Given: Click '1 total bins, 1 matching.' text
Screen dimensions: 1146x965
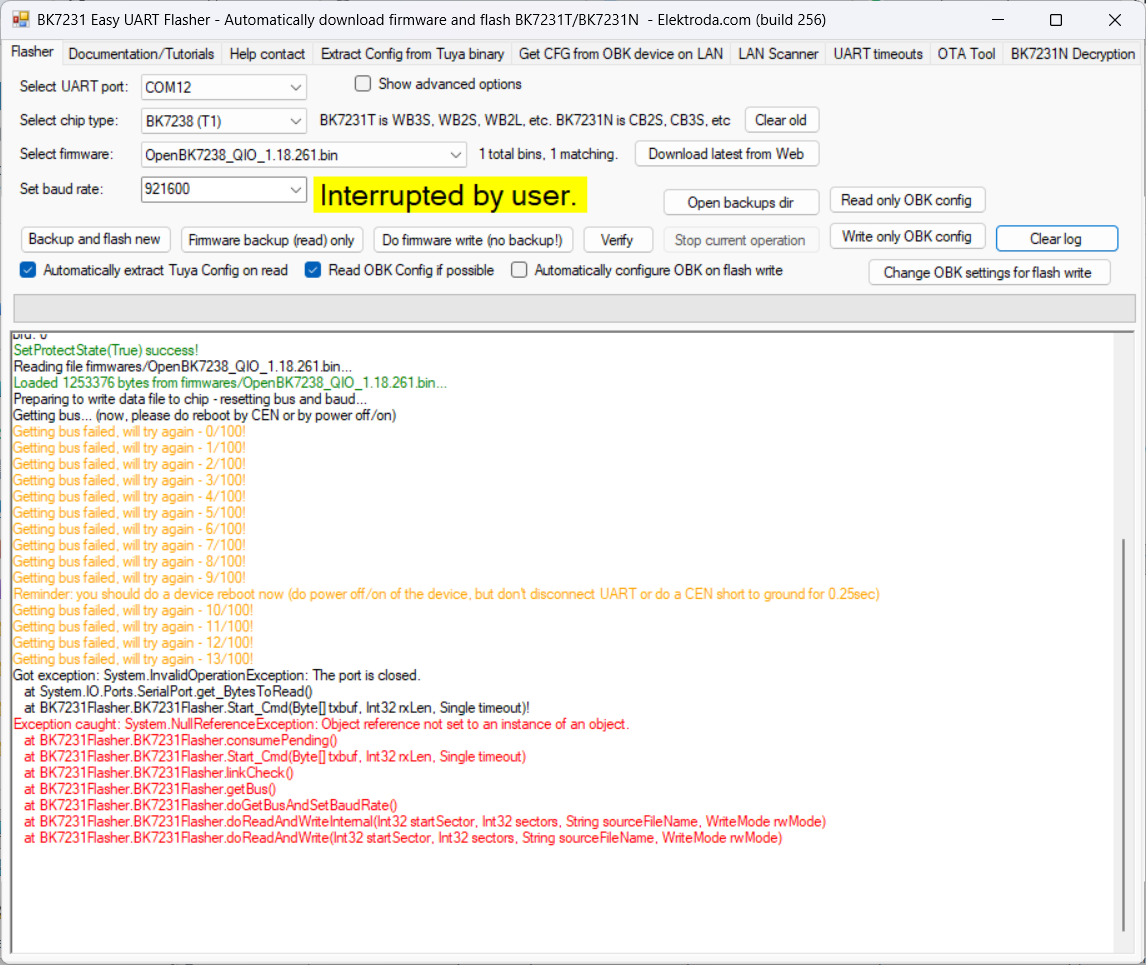Looking at the screenshot, I should coord(548,154).
